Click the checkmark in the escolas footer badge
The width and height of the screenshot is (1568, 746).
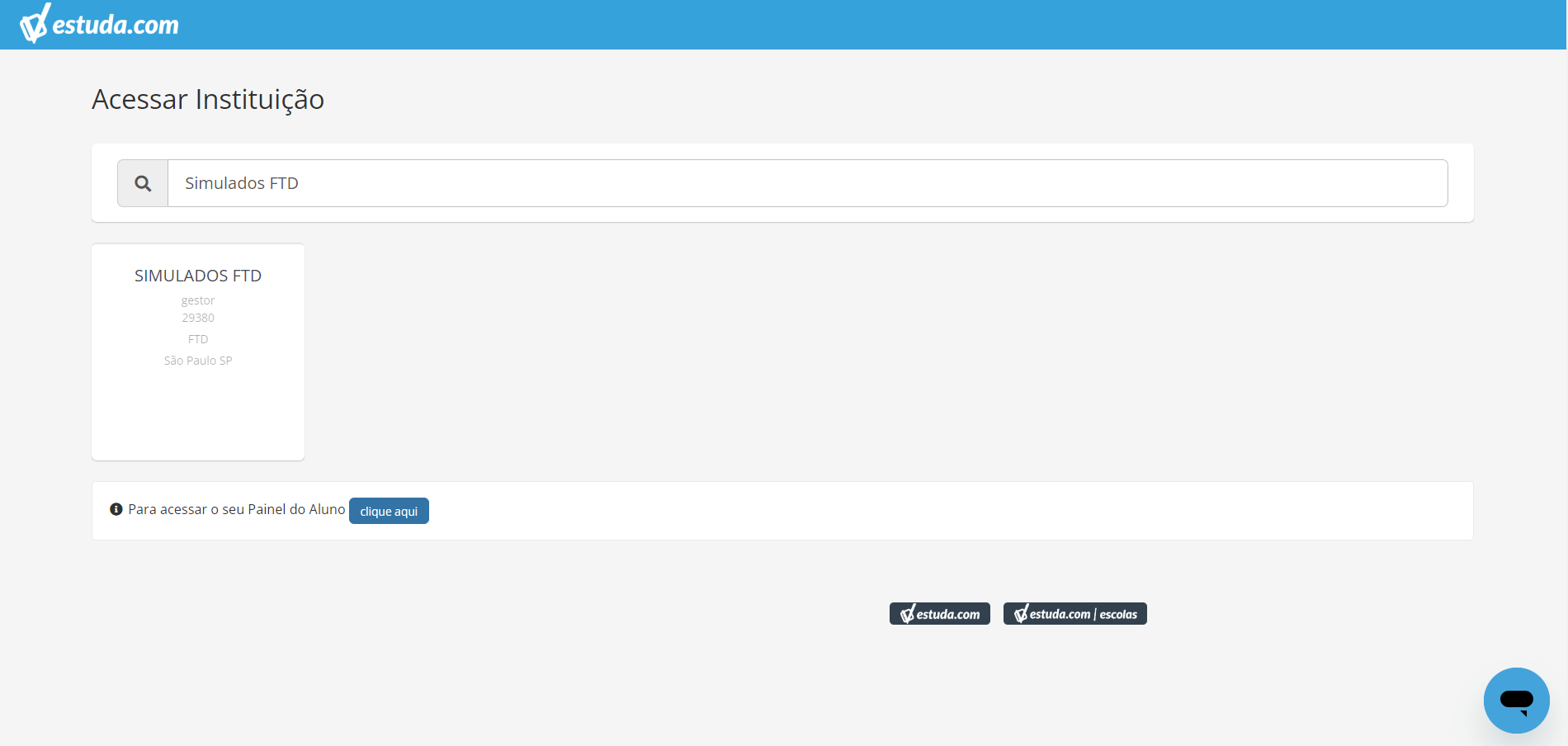[1021, 613]
